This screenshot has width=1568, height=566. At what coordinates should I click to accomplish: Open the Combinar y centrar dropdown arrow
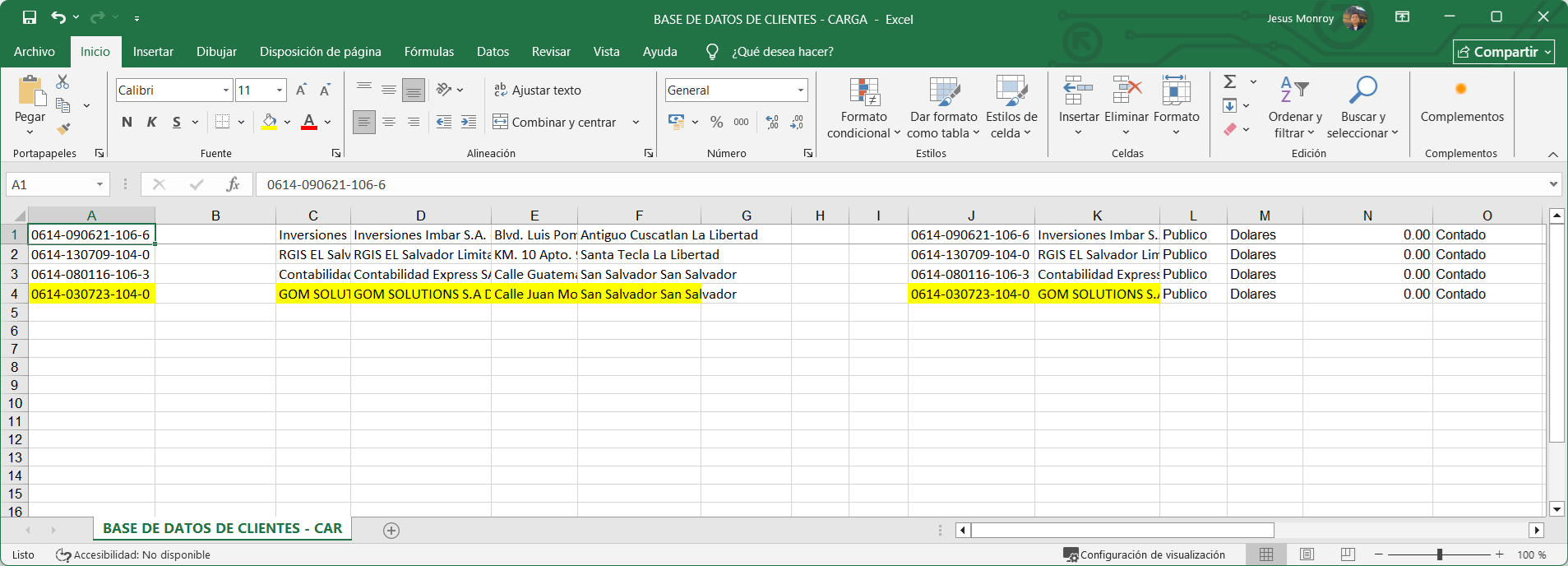coord(636,122)
